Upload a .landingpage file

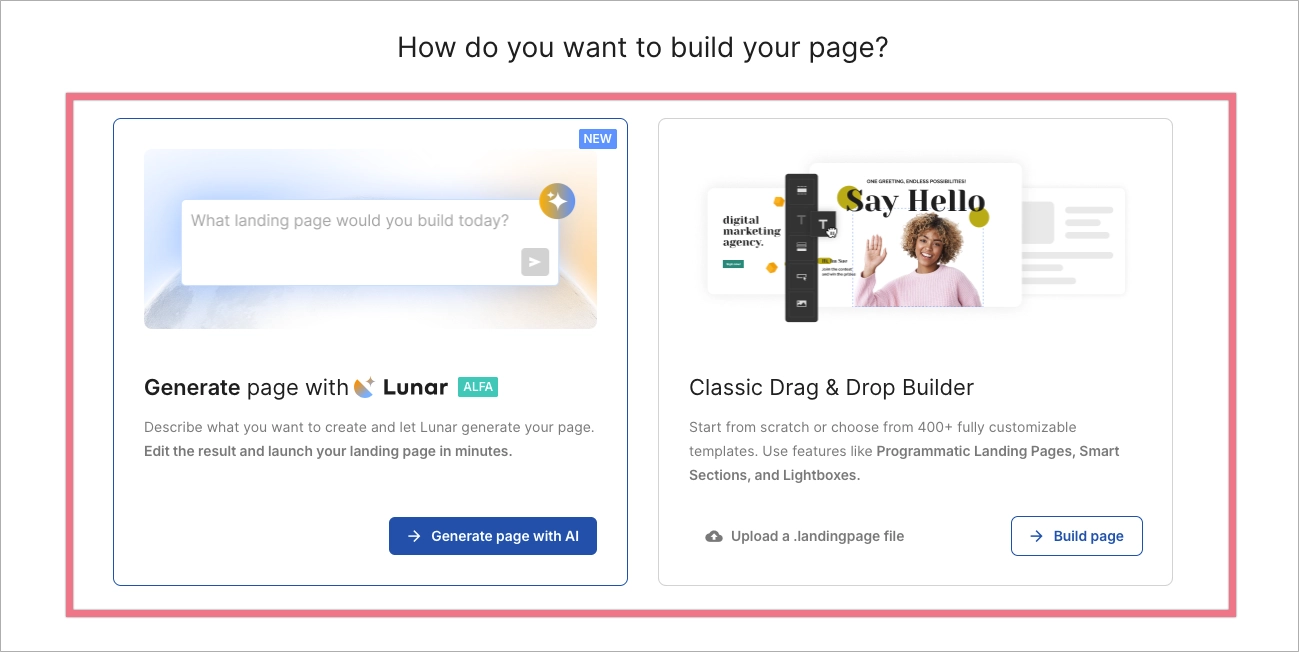tap(804, 536)
